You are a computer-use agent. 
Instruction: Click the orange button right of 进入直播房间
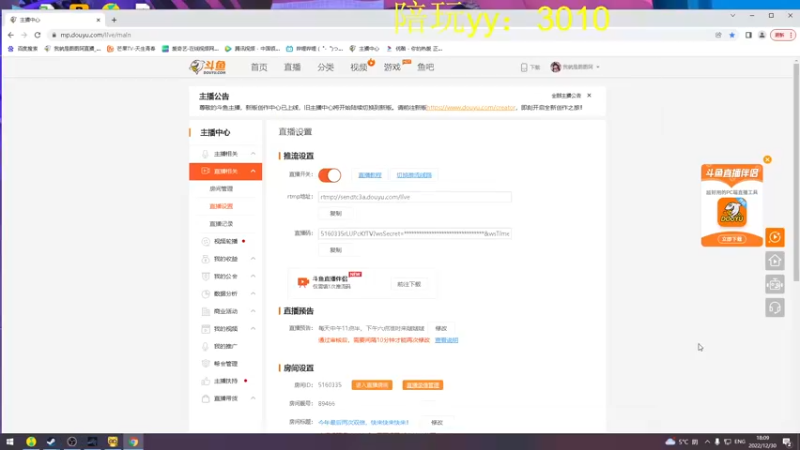click(422, 385)
